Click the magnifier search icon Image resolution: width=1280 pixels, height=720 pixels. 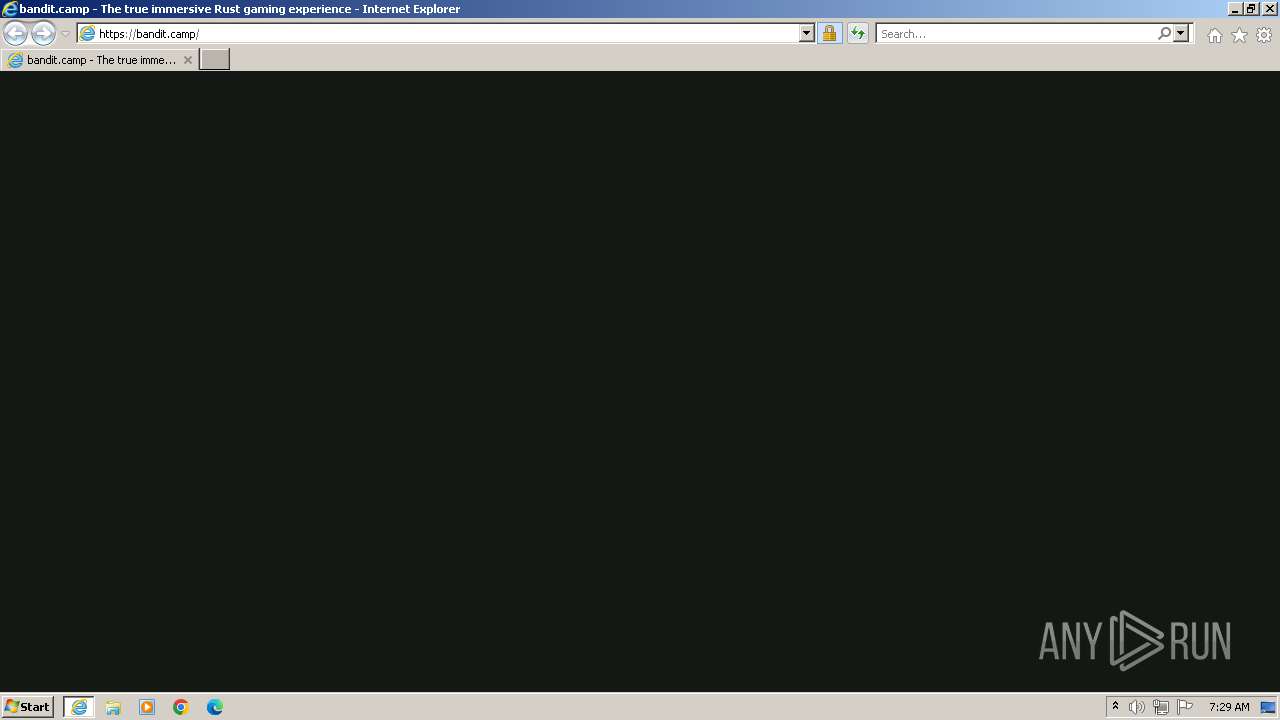coord(1164,33)
